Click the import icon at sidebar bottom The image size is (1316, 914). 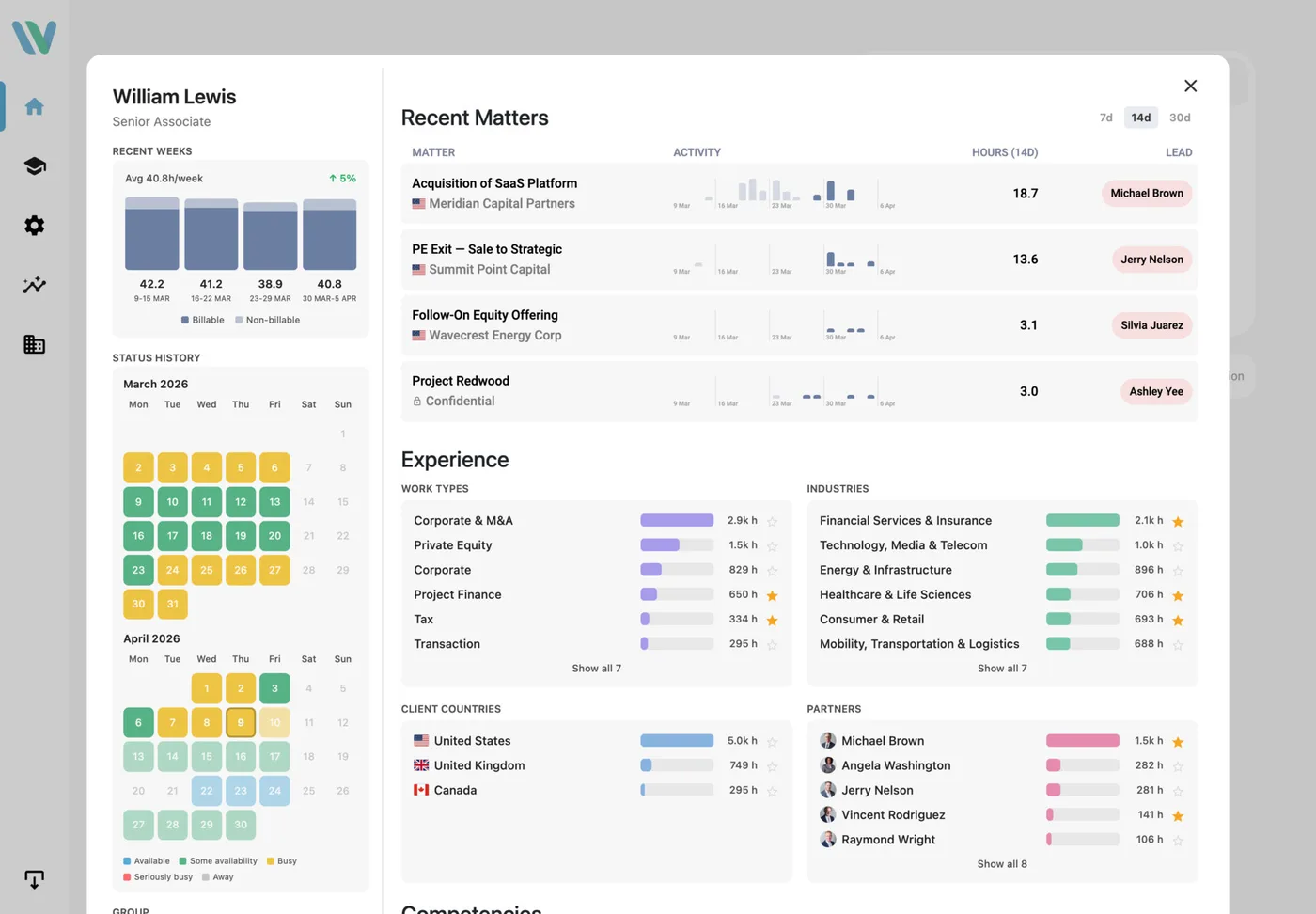pyautogui.click(x=35, y=879)
